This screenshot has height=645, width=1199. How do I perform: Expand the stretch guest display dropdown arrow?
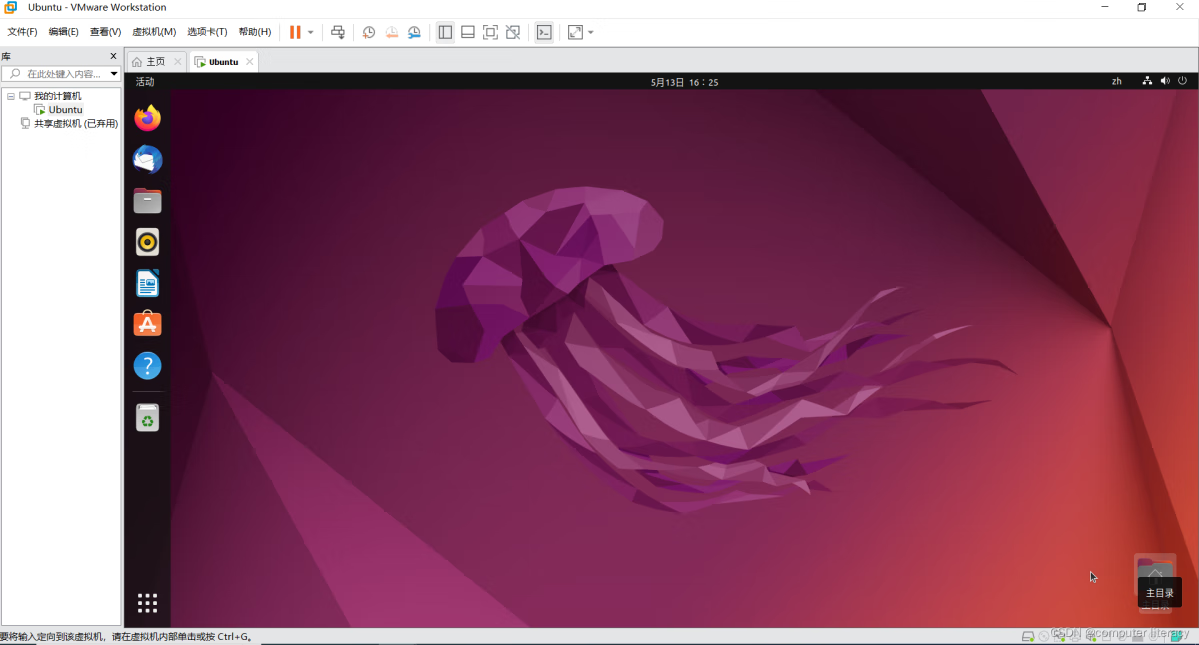(x=591, y=32)
